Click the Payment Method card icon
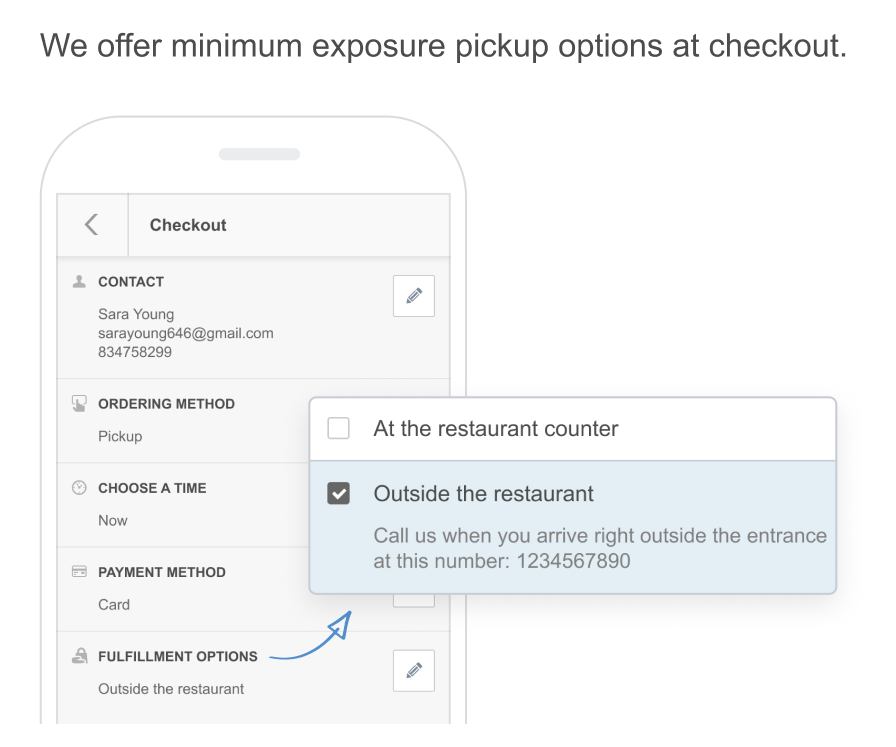This screenshot has height=747, width=896. click(79, 572)
